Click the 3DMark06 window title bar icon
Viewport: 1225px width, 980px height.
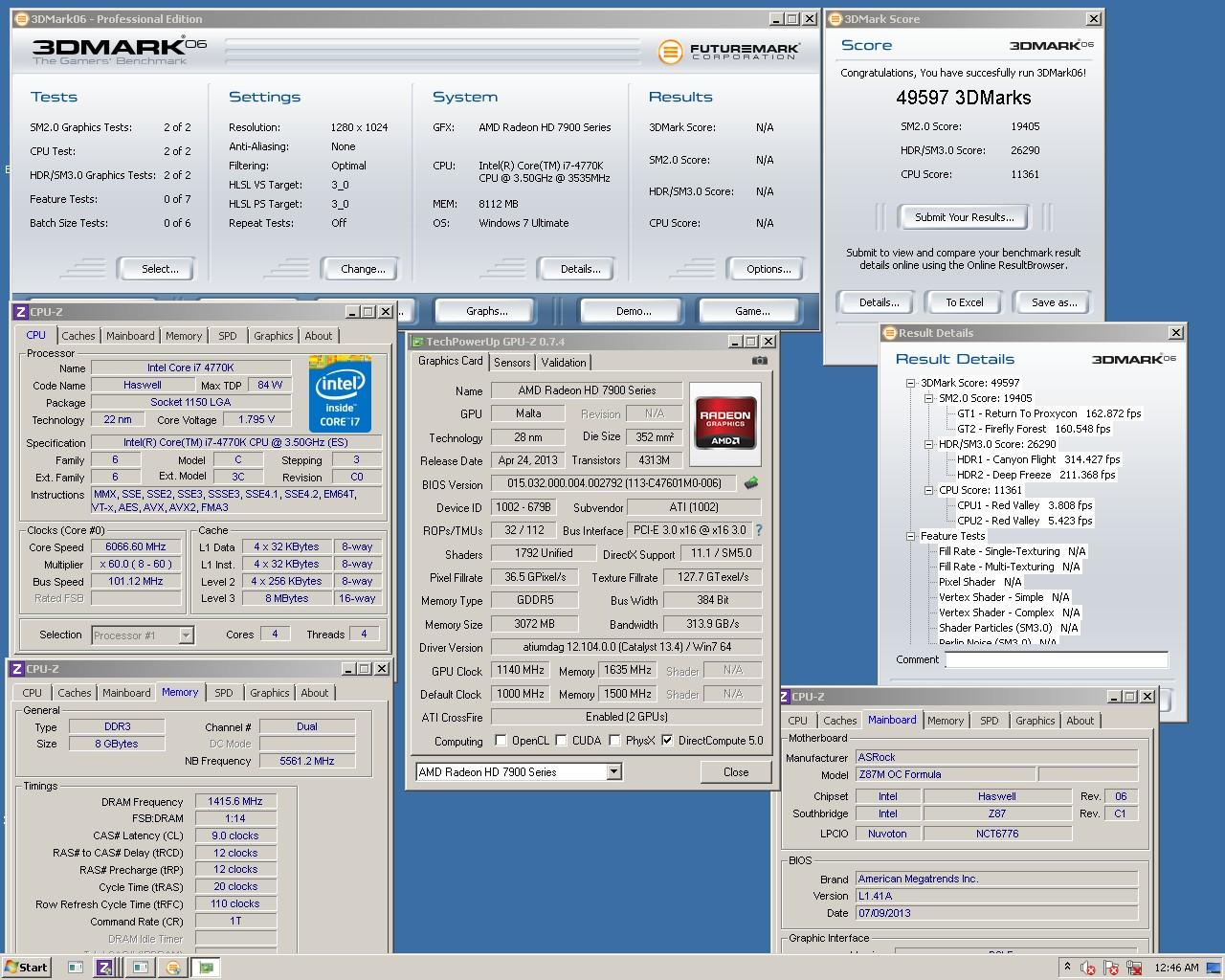(x=22, y=19)
